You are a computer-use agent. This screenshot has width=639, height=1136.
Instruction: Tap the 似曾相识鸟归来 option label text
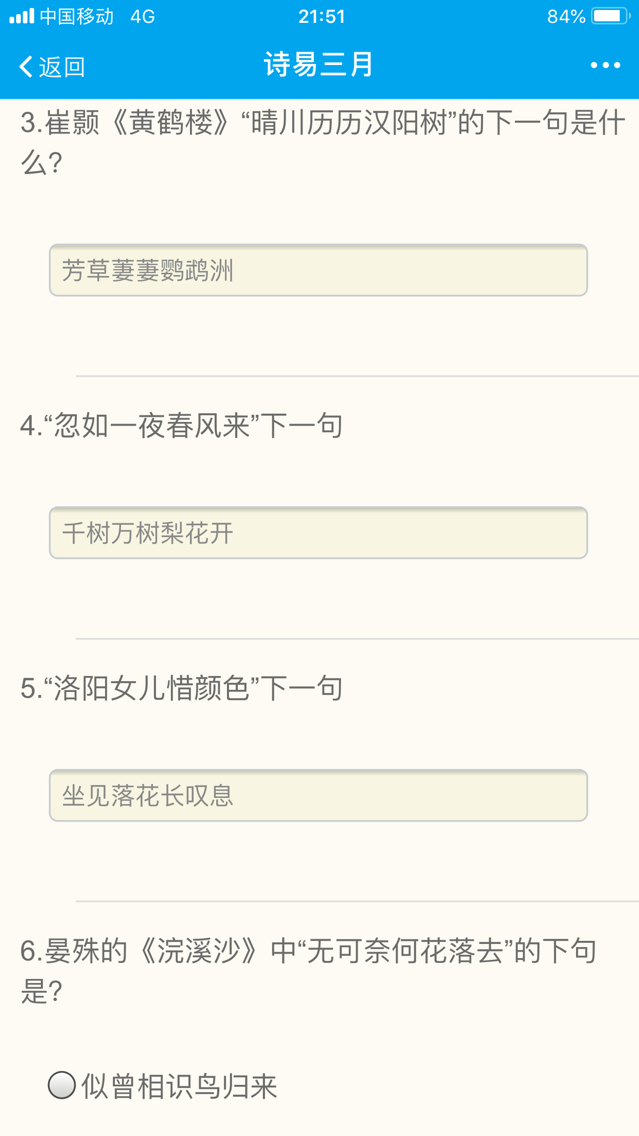click(180, 1086)
